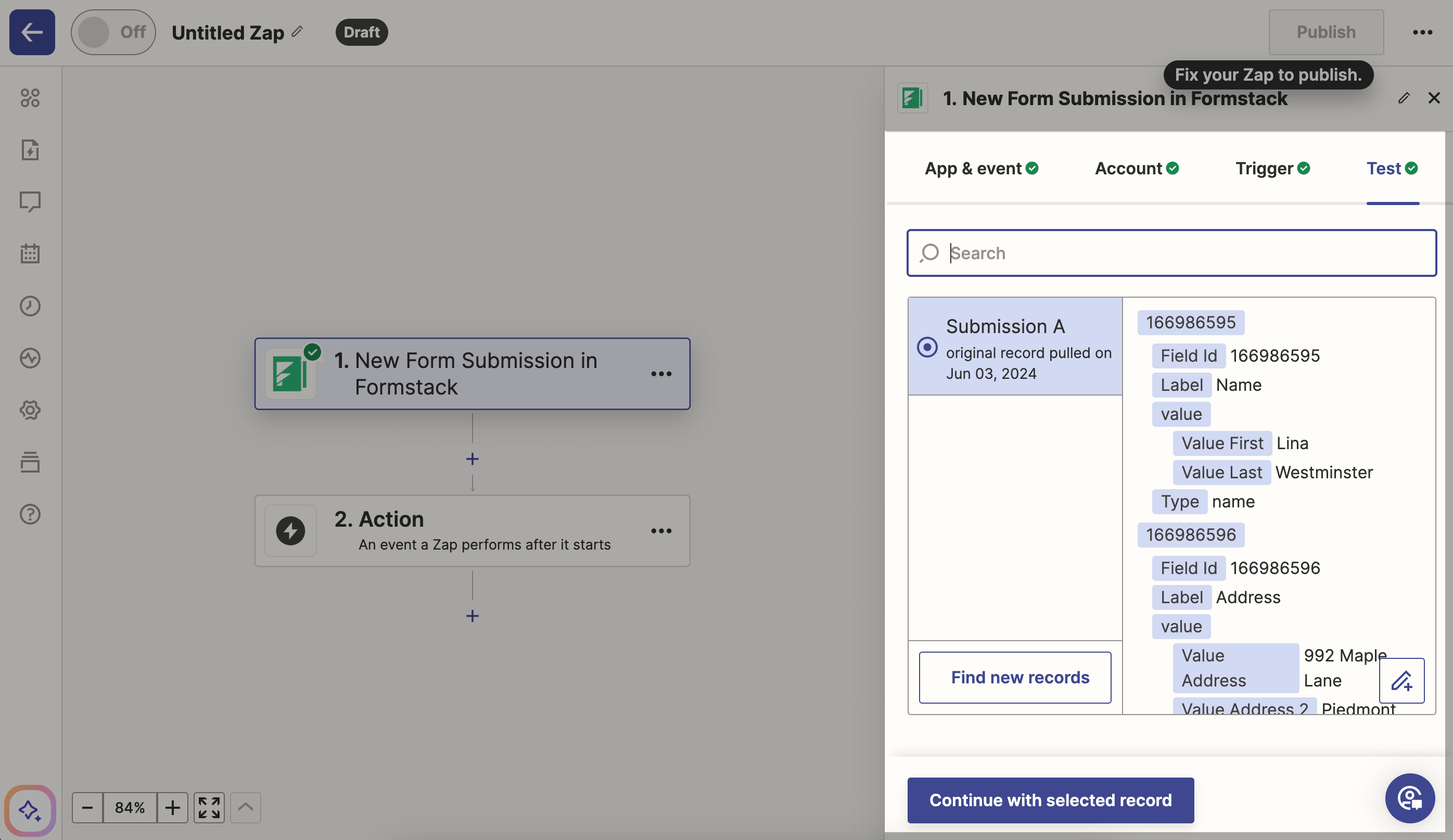Click Continue with selected record
The image size is (1453, 840).
pos(1050,800)
